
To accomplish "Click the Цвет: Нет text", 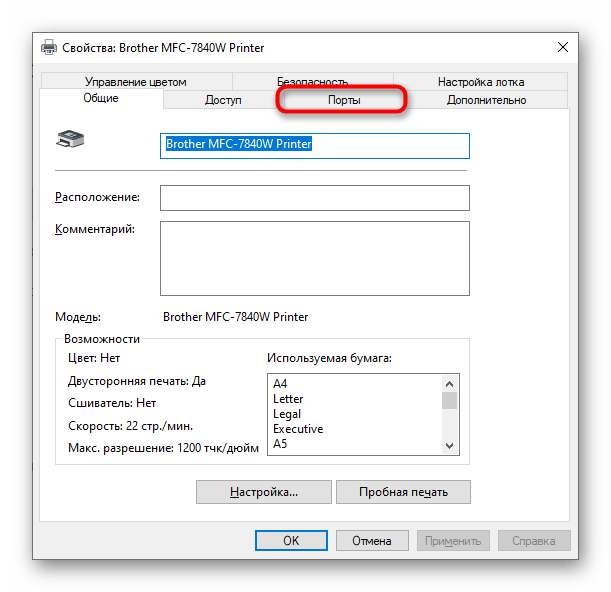I will (x=94, y=358).
